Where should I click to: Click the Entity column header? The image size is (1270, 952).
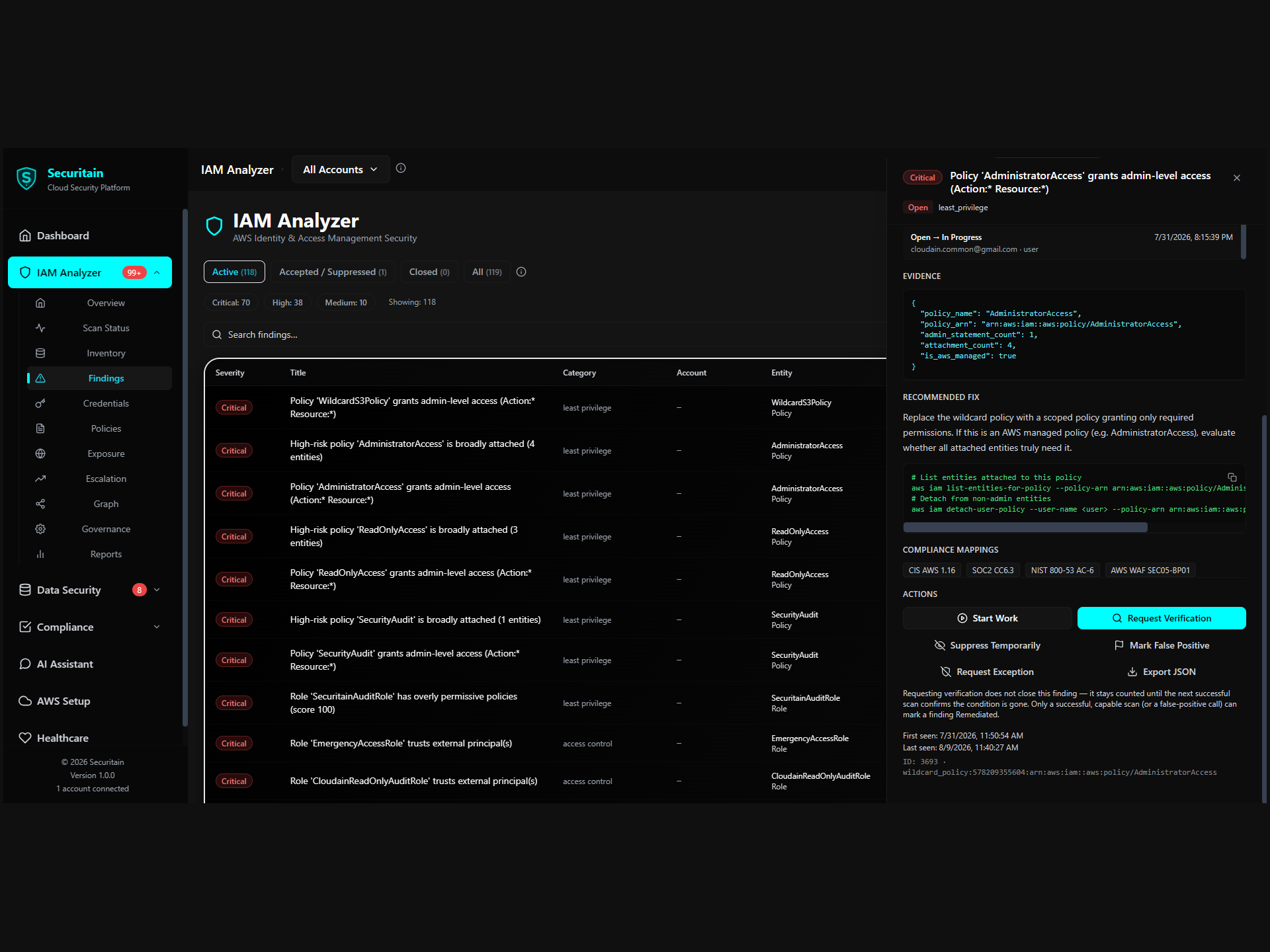point(782,374)
